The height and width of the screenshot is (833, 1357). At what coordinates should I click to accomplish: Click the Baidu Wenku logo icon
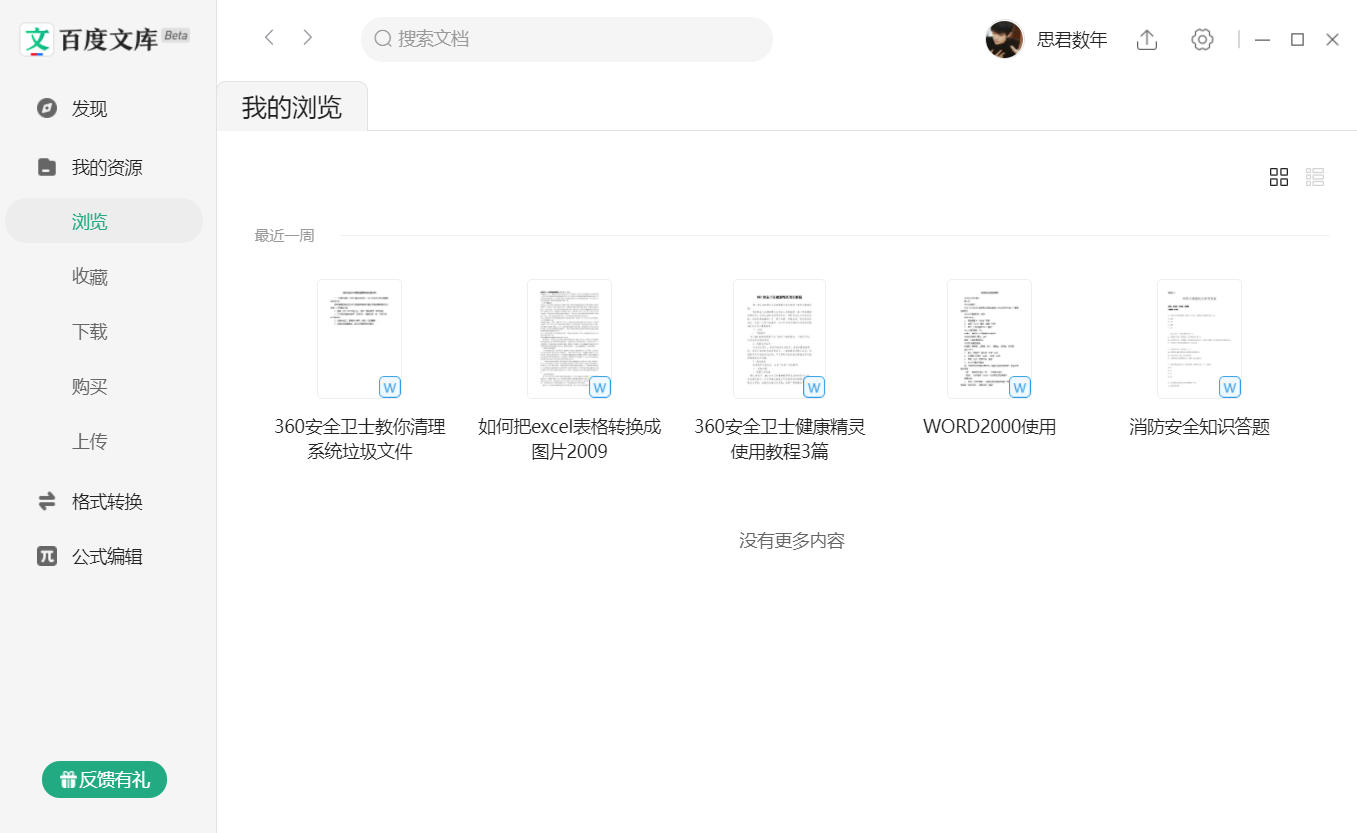pyautogui.click(x=37, y=39)
